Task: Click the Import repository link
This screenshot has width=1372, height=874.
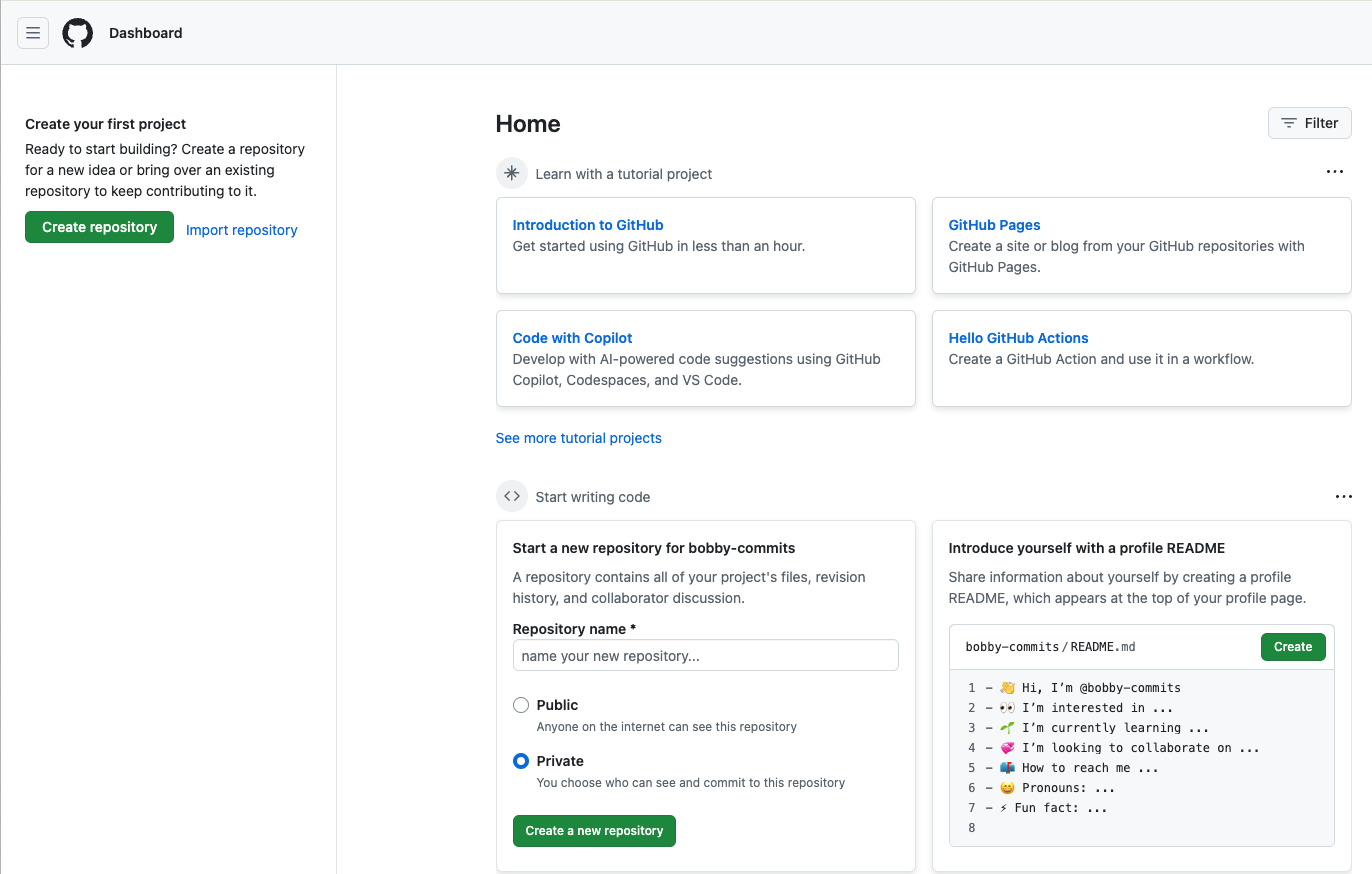Action: coord(241,230)
